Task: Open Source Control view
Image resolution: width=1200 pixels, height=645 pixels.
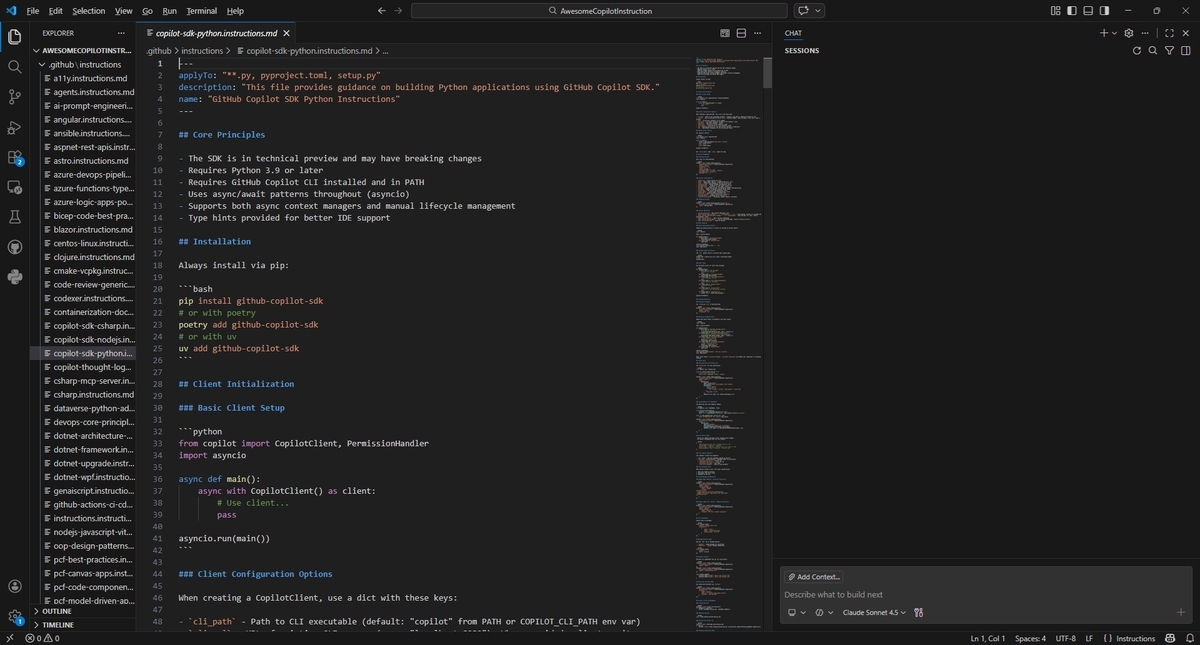Action: (x=14, y=97)
